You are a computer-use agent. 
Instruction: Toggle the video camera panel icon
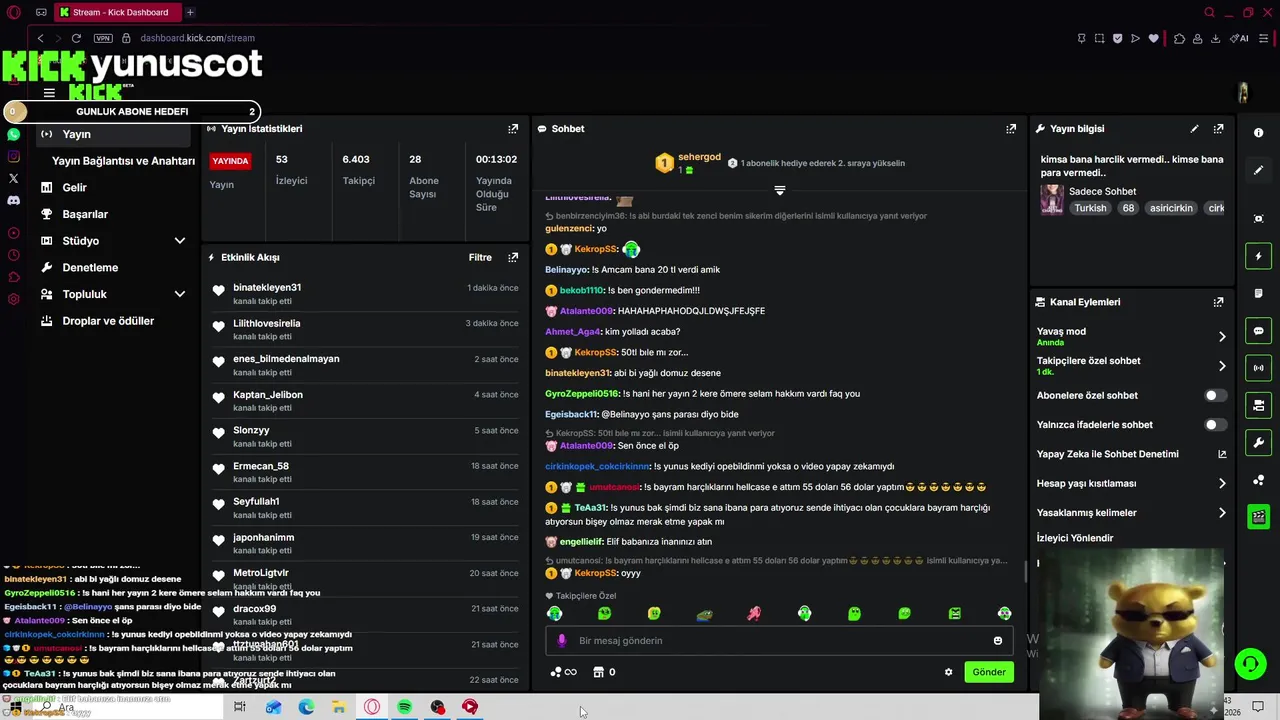click(1258, 405)
